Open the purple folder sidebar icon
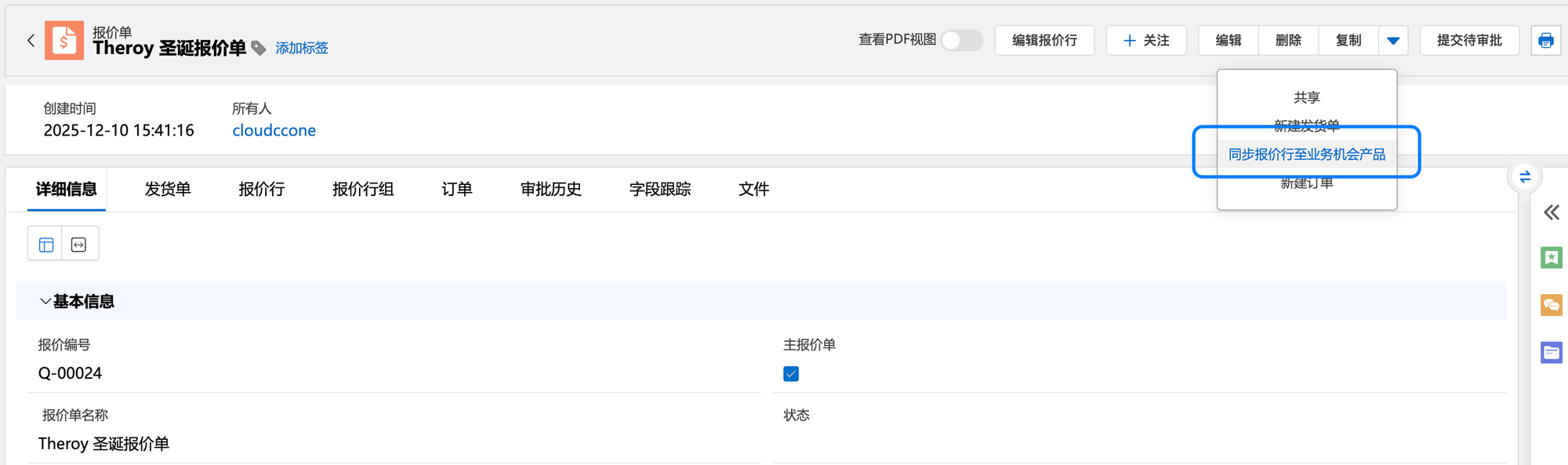1568x465 pixels. click(1551, 353)
